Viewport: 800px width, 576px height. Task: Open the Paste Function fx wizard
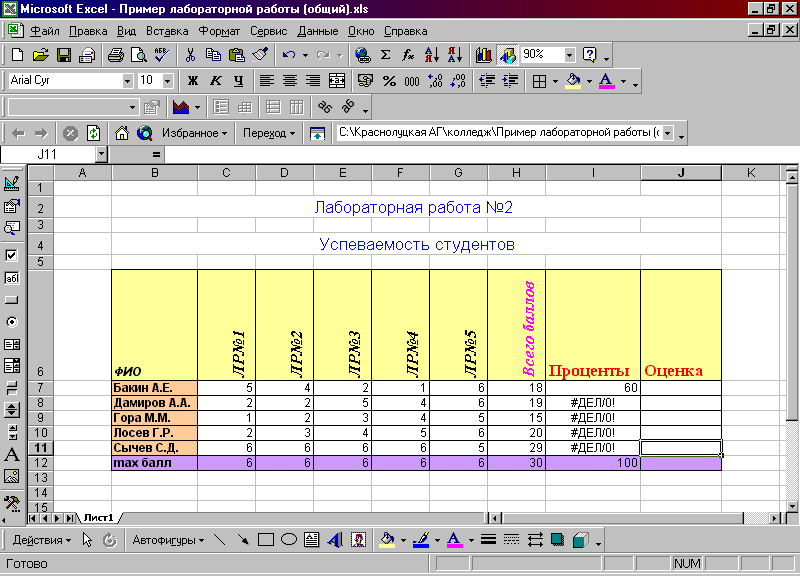[408, 55]
